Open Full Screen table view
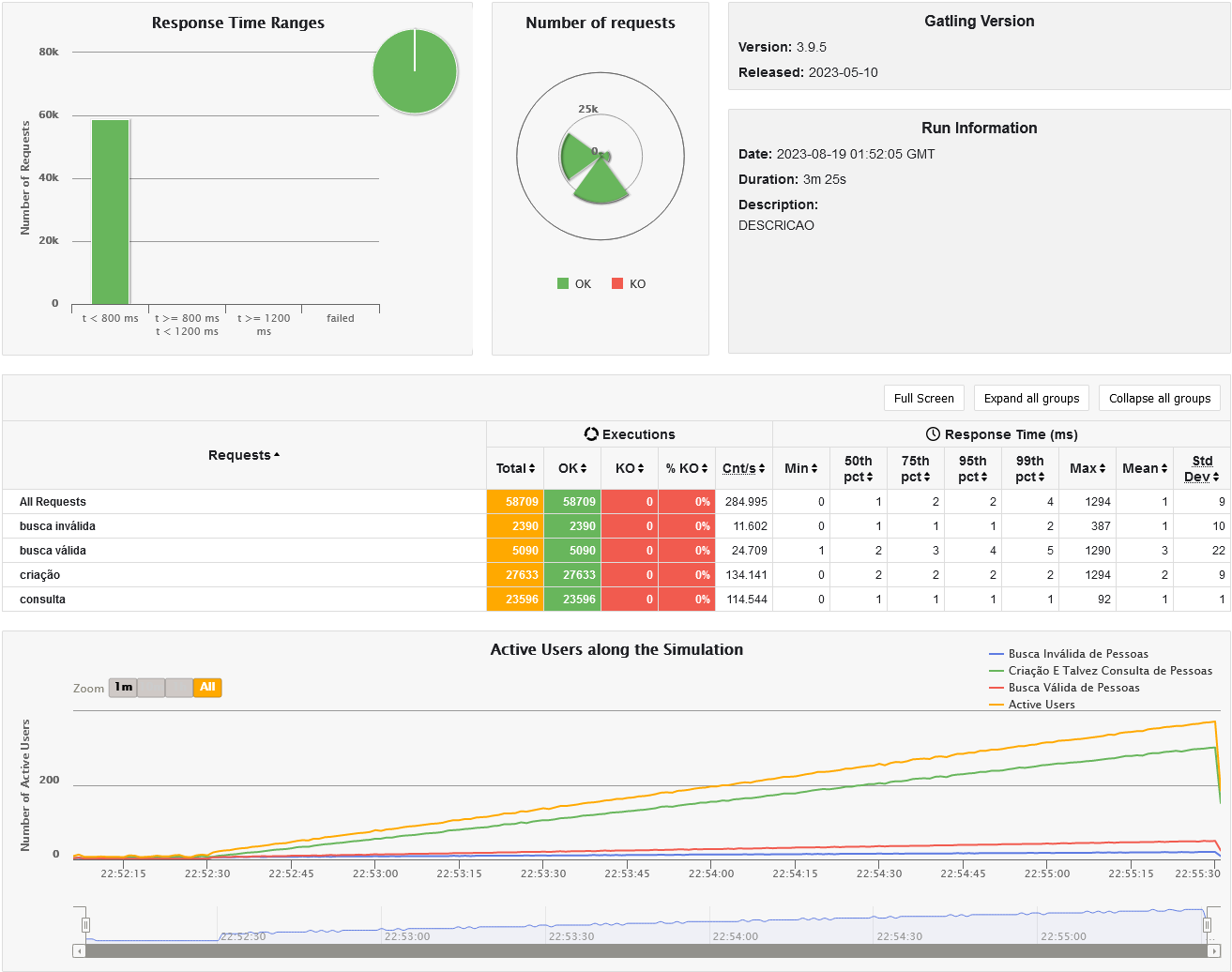The width and height of the screenshot is (1232, 972). pos(923,398)
